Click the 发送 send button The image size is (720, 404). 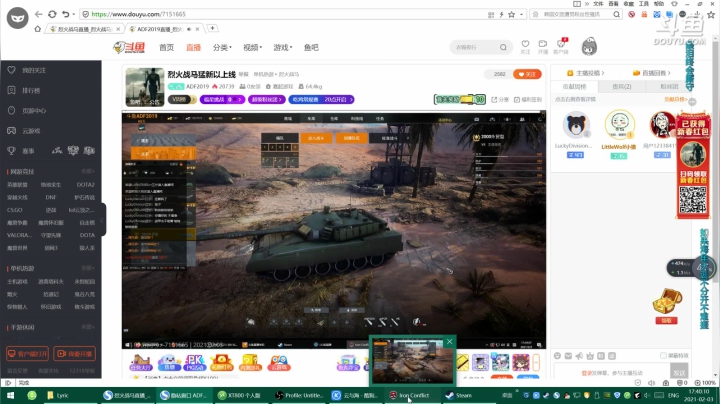click(x=679, y=372)
